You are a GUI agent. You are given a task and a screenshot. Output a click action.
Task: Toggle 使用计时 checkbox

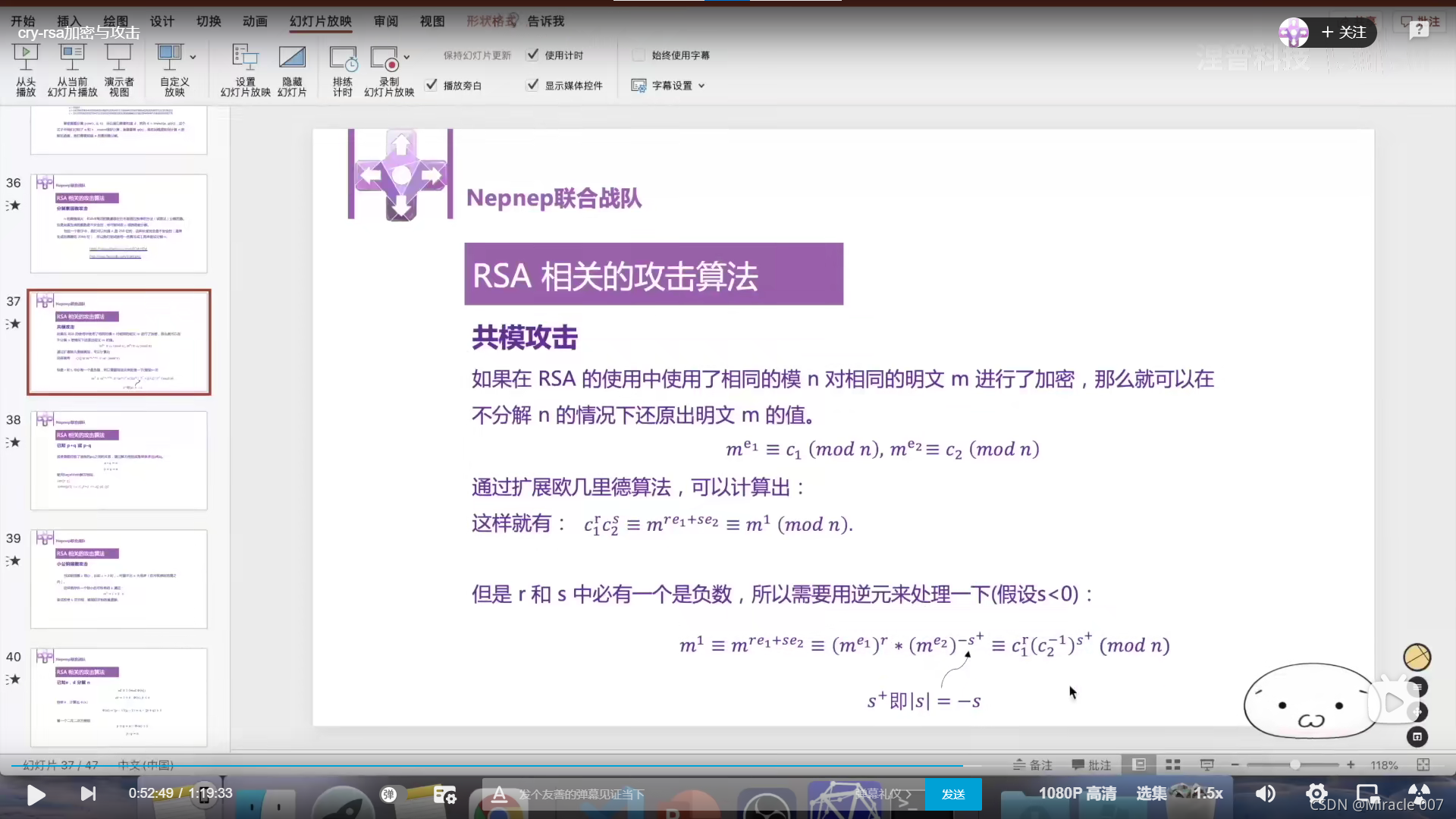[x=532, y=55]
